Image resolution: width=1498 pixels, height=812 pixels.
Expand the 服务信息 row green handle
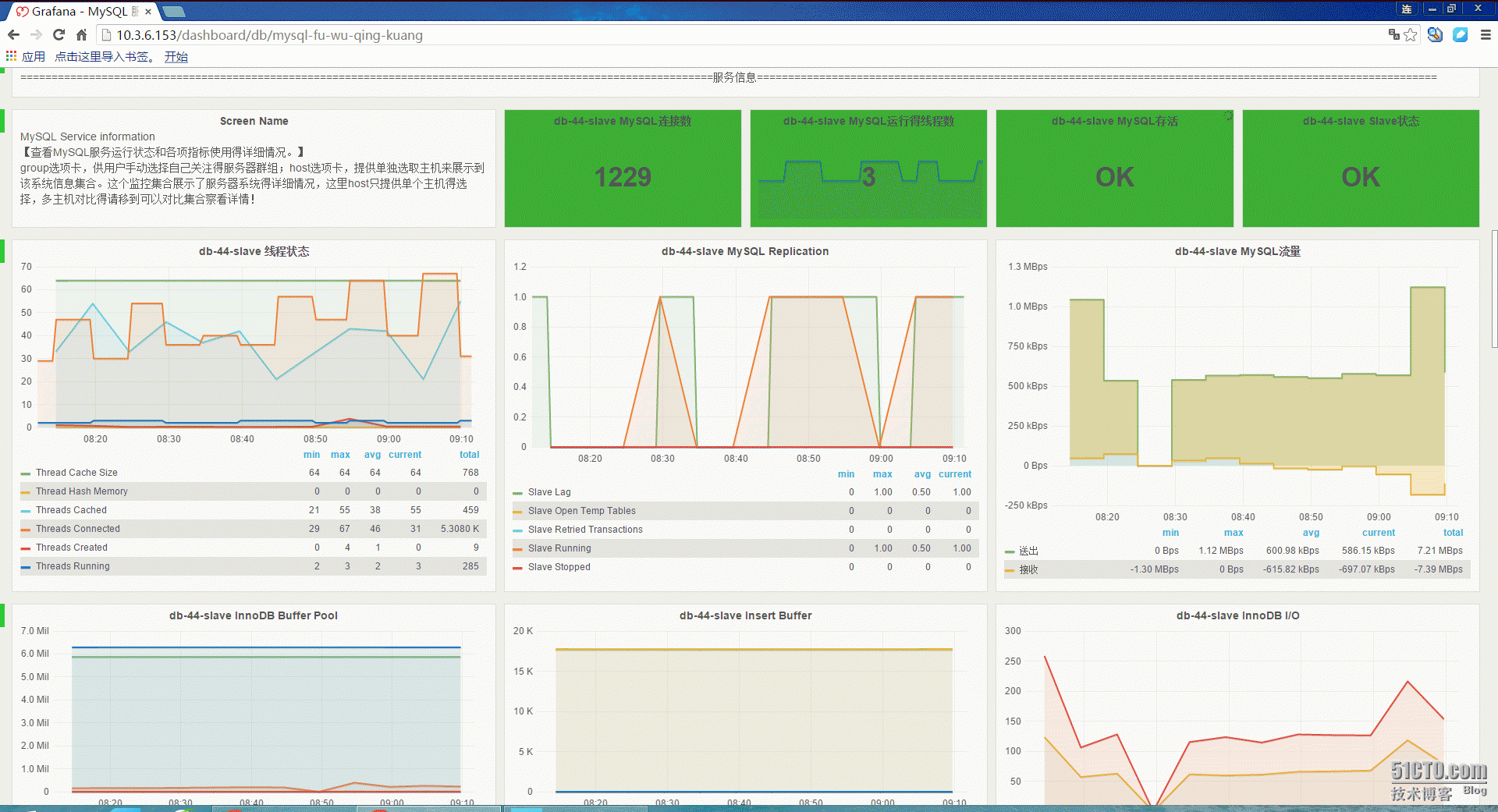tap(2, 69)
